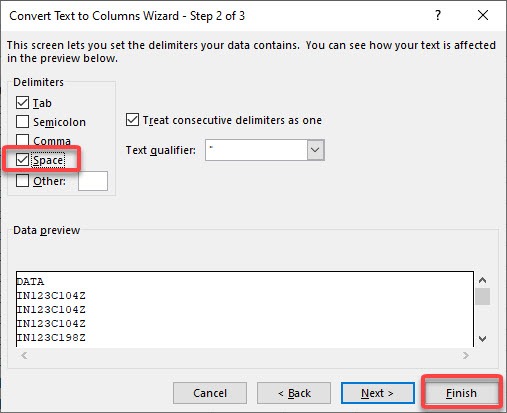
Task: Enable the Semicolon delimiter checkbox
Action: pos(22,122)
